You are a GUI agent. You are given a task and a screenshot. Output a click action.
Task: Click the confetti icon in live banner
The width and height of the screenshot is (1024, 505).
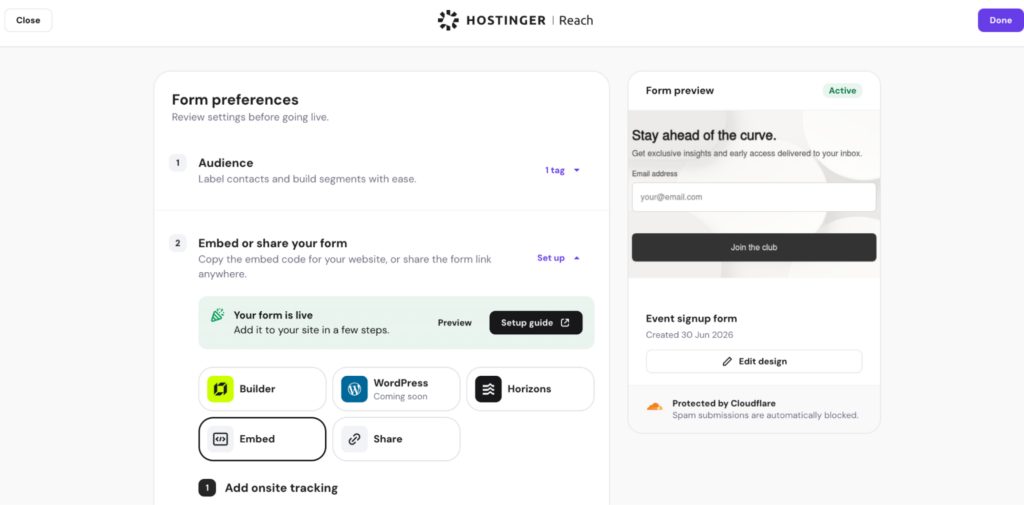coord(217,316)
